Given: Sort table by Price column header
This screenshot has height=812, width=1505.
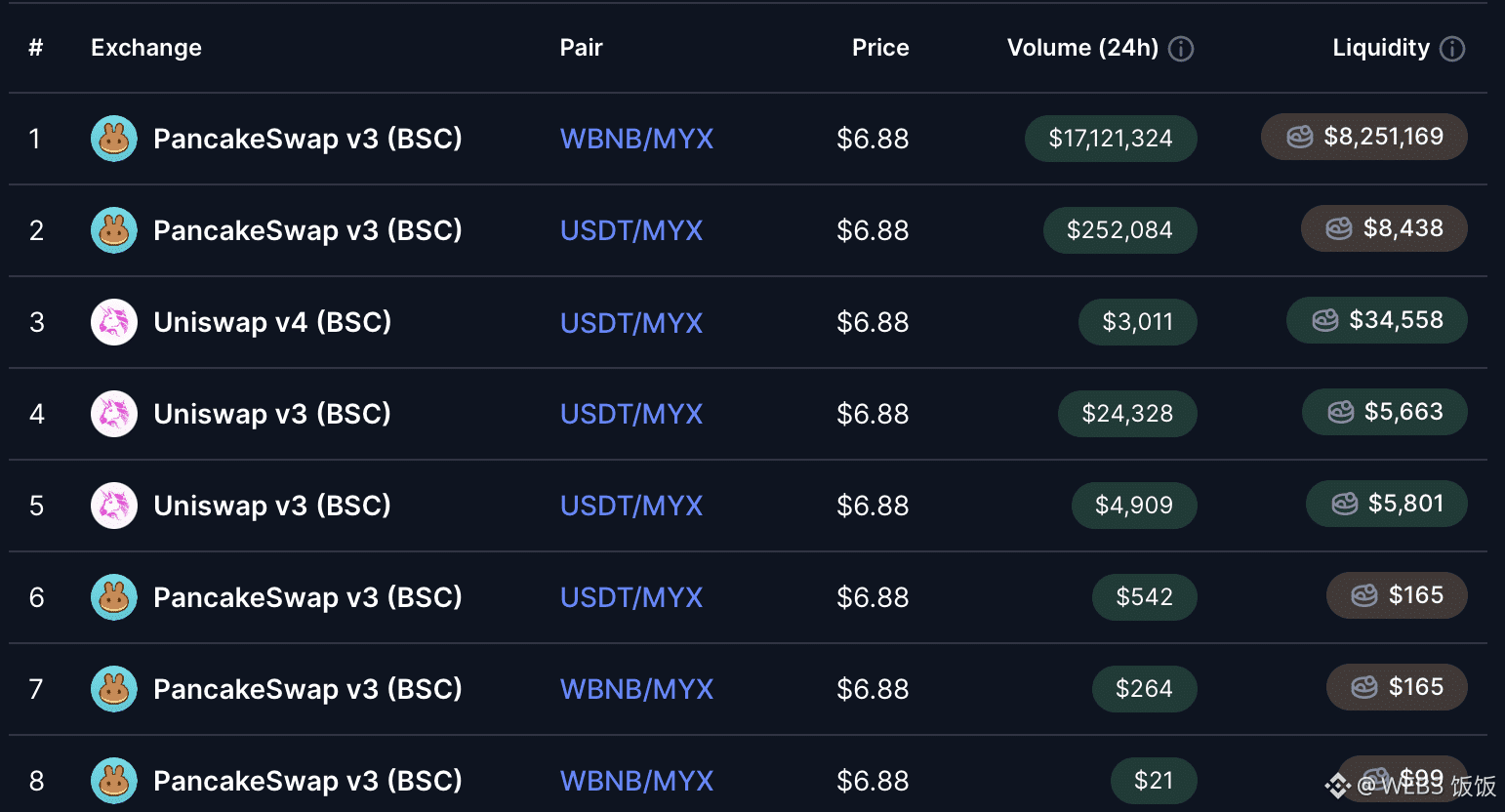Looking at the screenshot, I should pyautogui.click(x=880, y=48).
